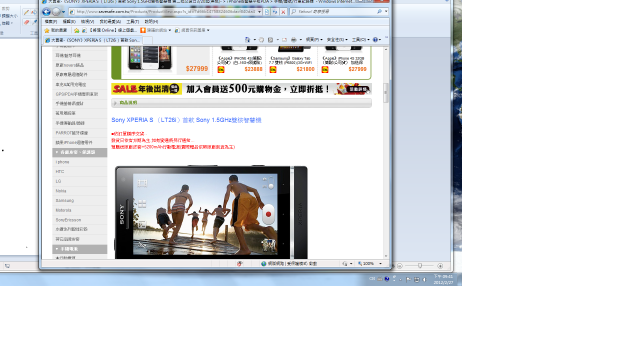Open the SonyEricsson sidebar category
This screenshot has height=360, width=640.
click(x=68, y=220)
